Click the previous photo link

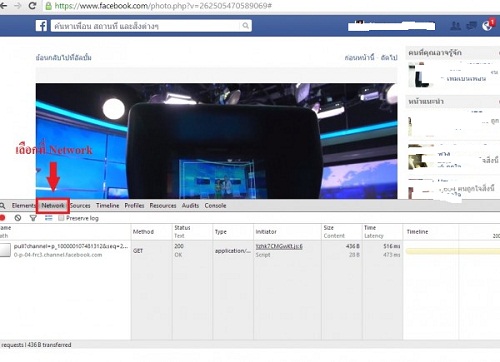click(359, 57)
